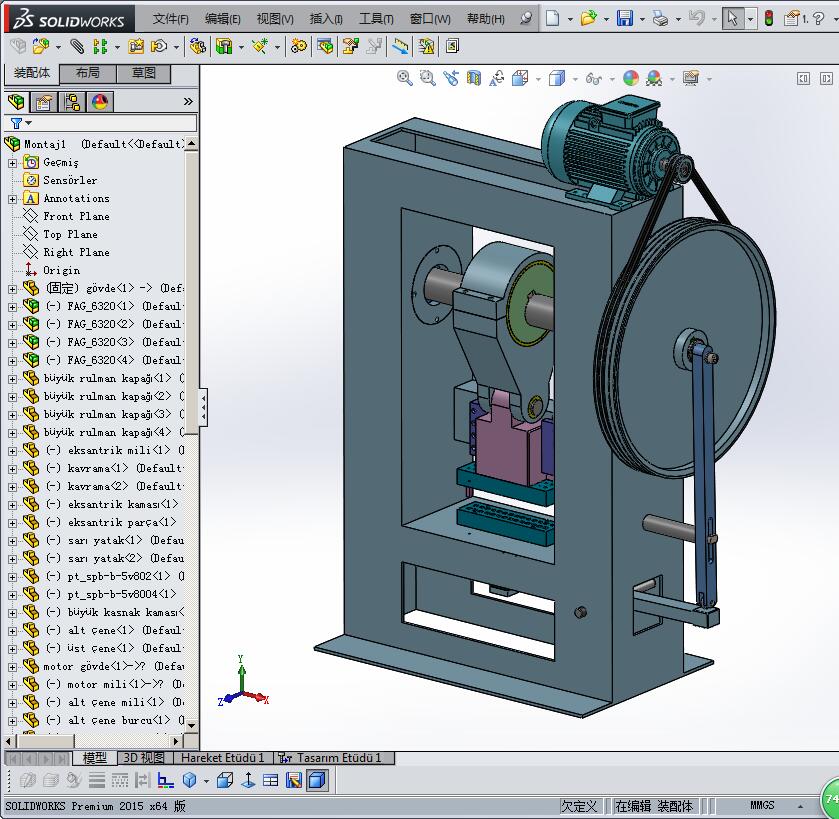Click the Linear Component Pattern icon
Screen dimensions: 839x819
tap(100, 47)
